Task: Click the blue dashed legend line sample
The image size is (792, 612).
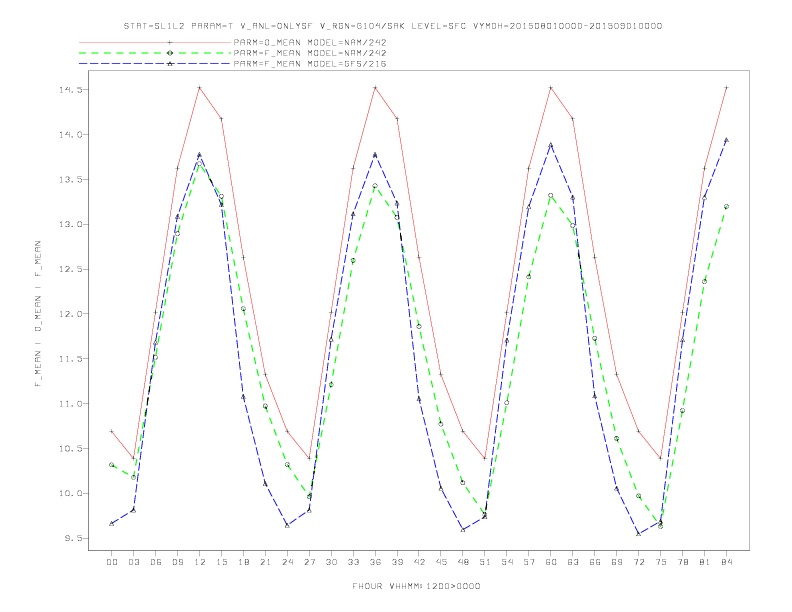Action: click(x=155, y=64)
